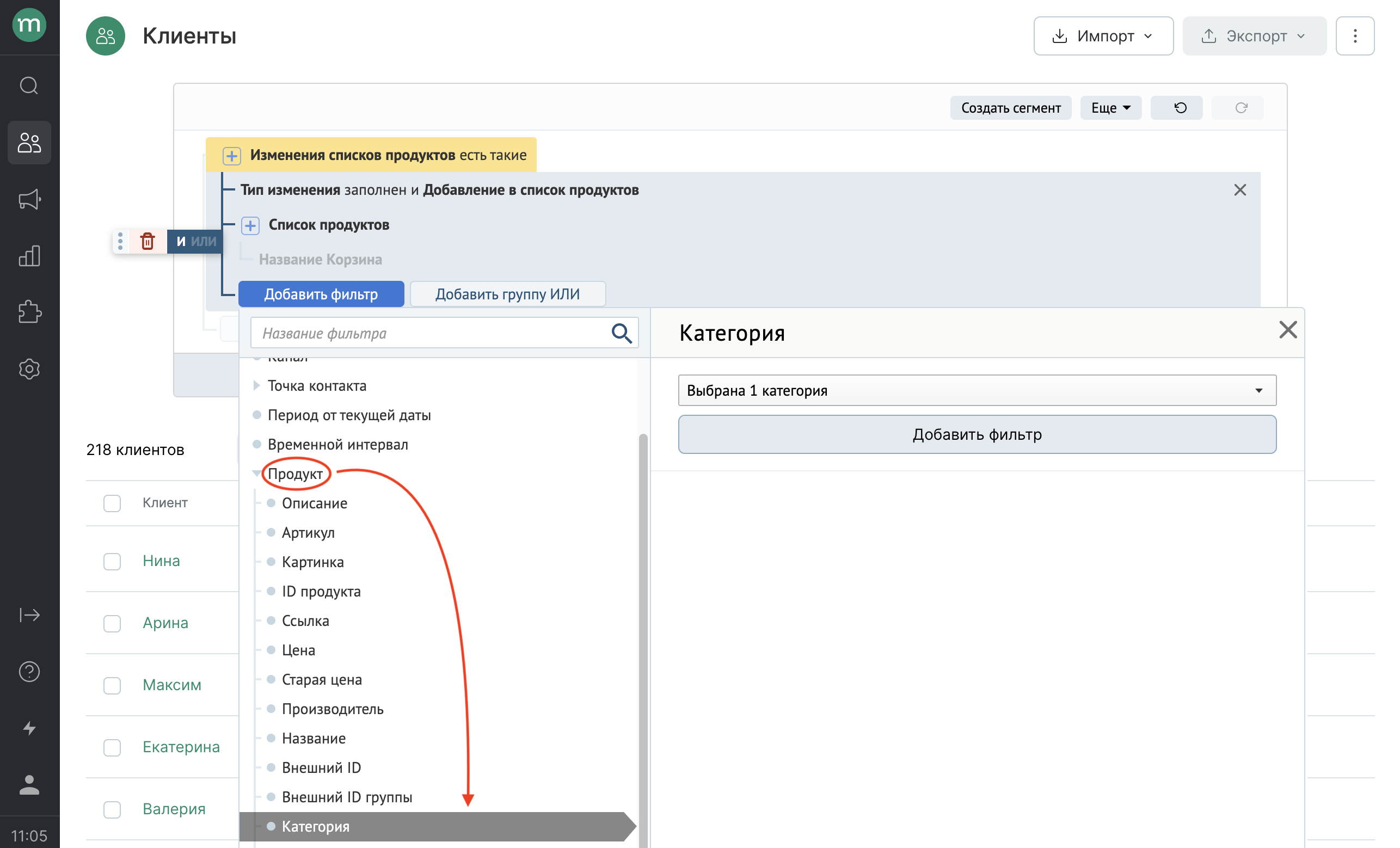Open the Clients section sidebar icon

(29, 143)
